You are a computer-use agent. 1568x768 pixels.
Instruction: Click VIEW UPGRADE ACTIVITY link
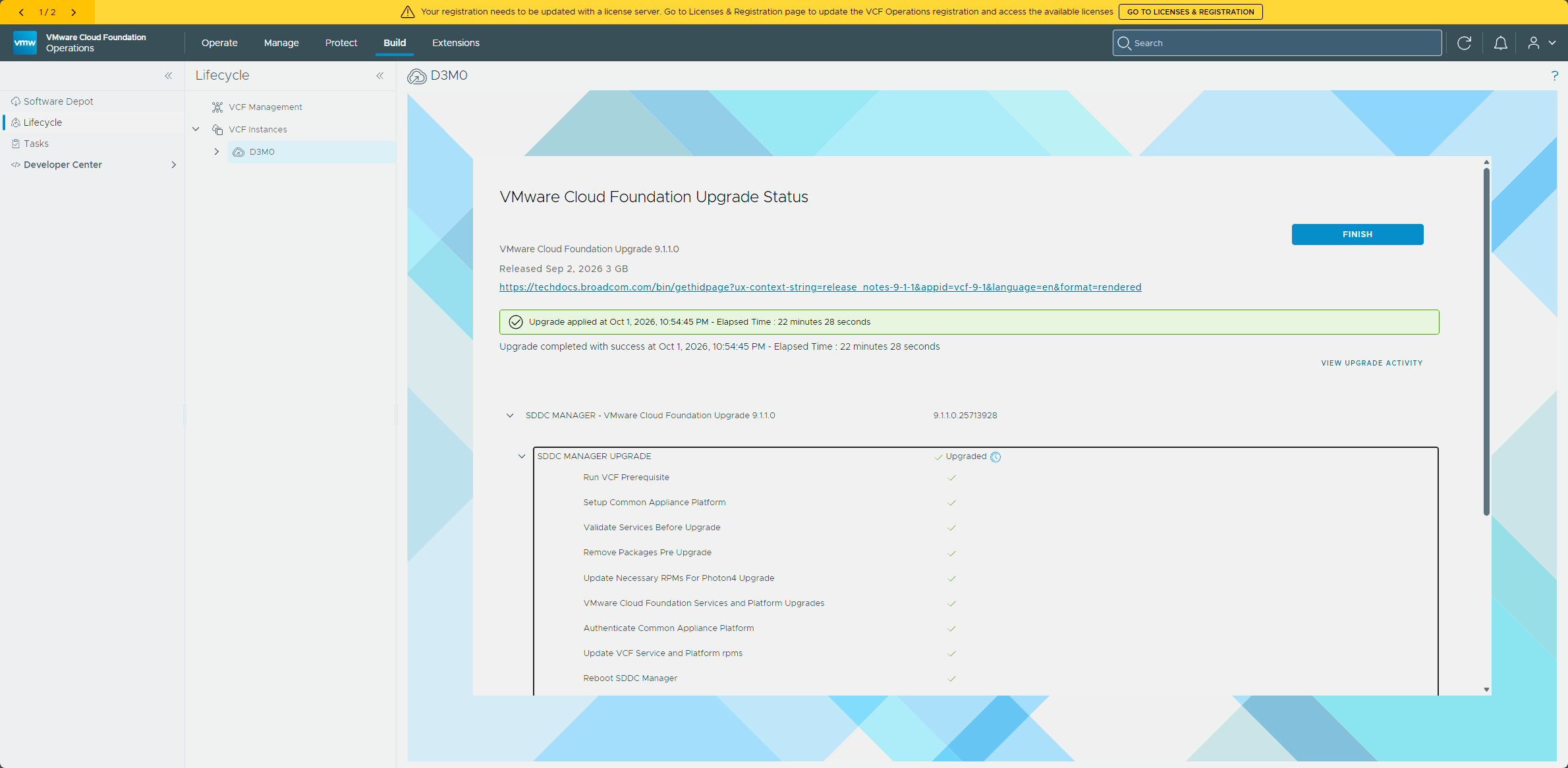tap(1372, 364)
